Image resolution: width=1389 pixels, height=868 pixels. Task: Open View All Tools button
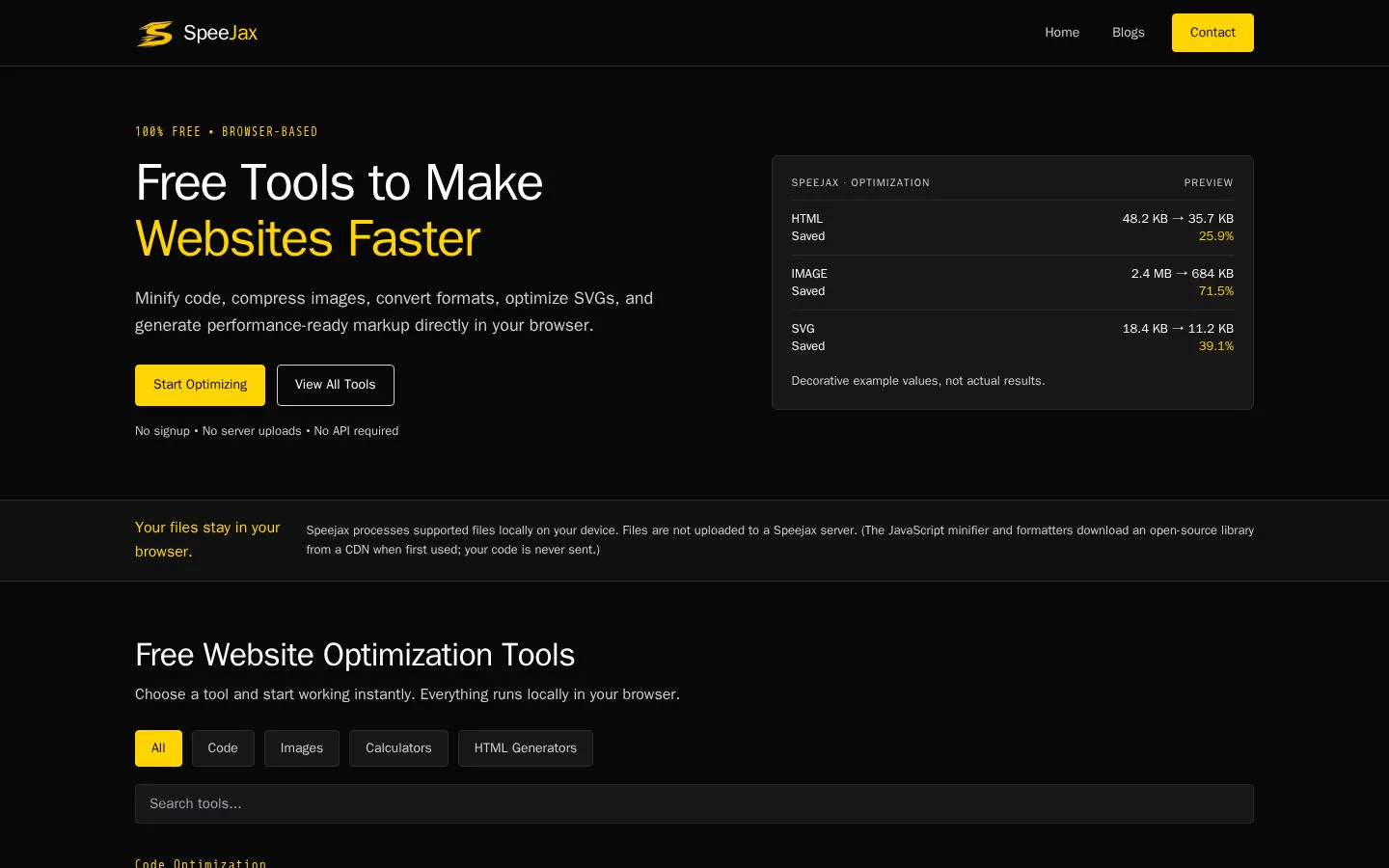coord(336,385)
